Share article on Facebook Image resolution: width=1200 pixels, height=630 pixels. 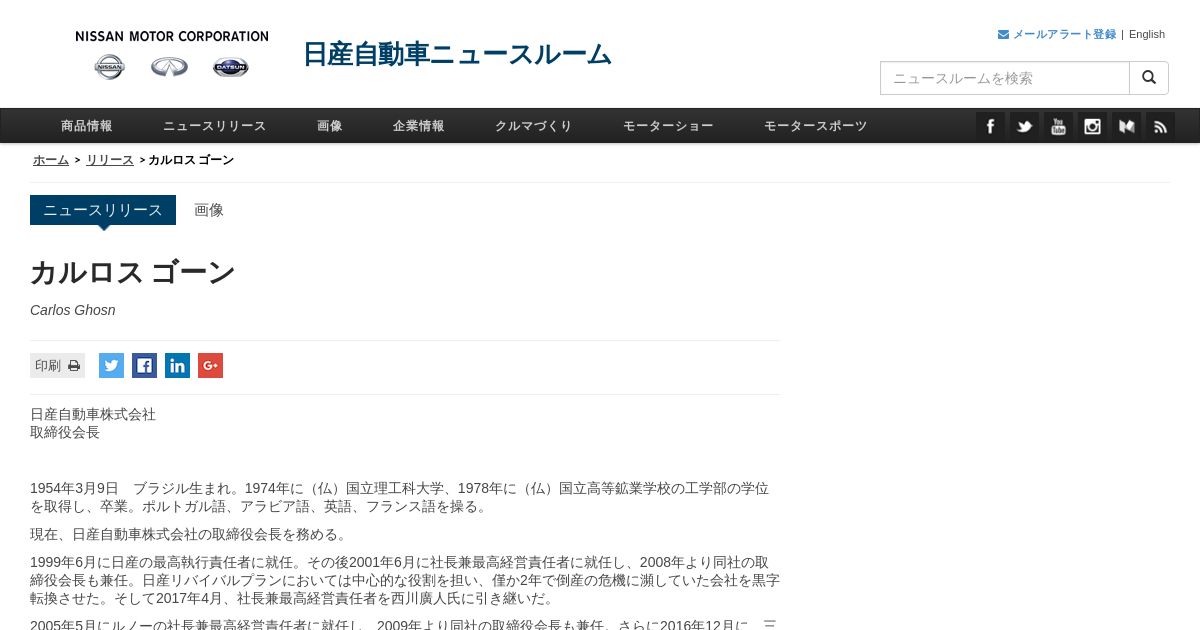click(144, 366)
